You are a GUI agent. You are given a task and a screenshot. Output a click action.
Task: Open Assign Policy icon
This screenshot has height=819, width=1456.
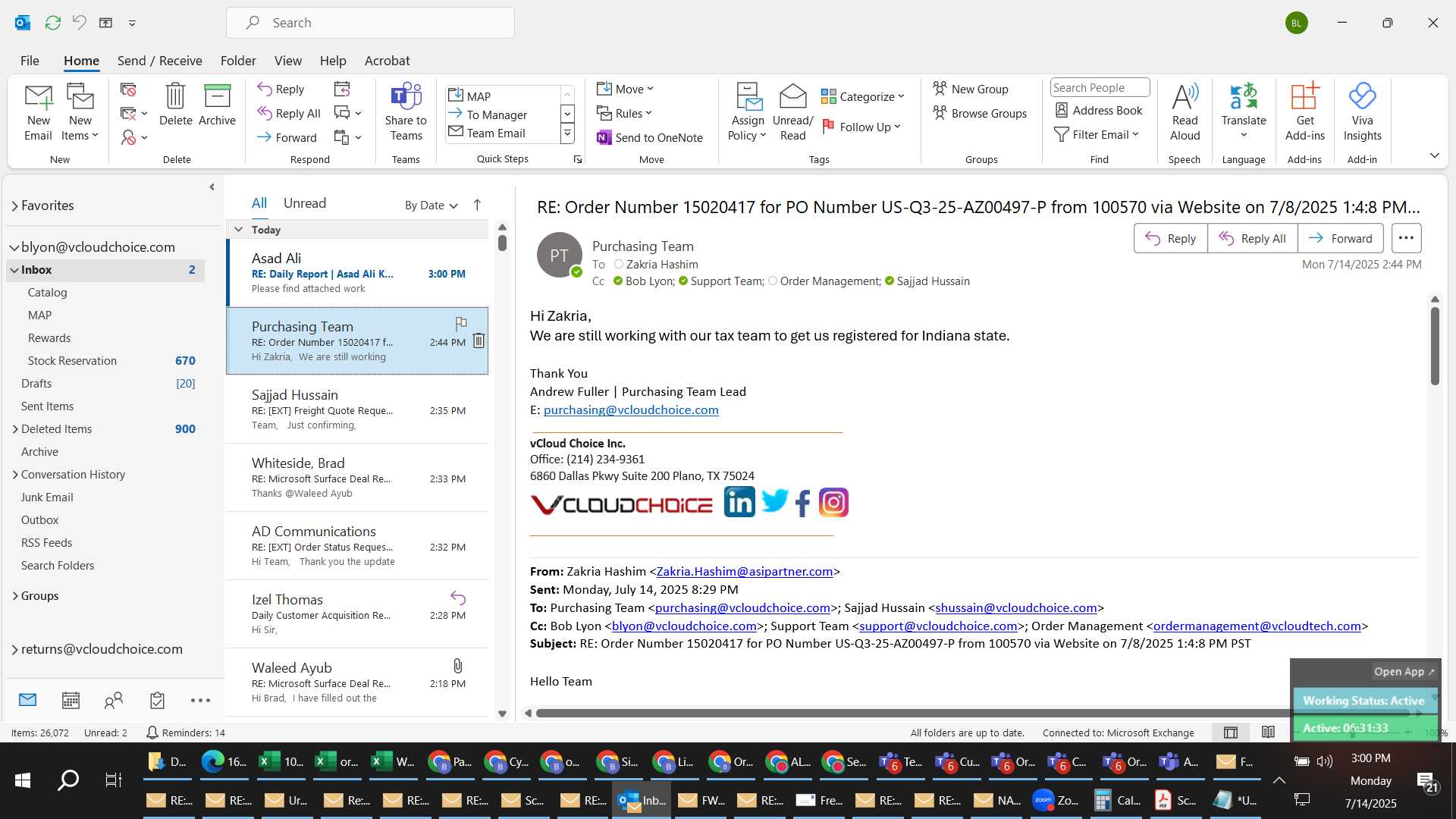pos(748,112)
